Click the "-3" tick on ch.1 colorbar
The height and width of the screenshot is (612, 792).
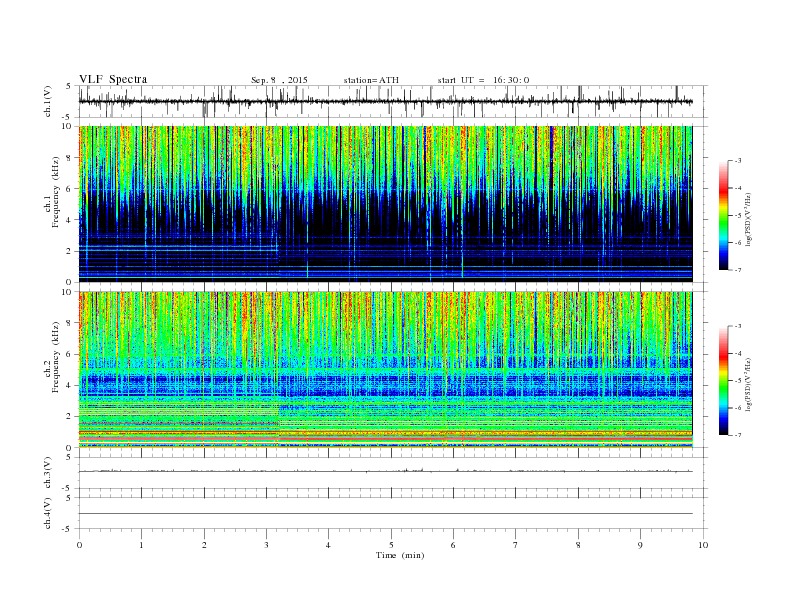point(738,161)
